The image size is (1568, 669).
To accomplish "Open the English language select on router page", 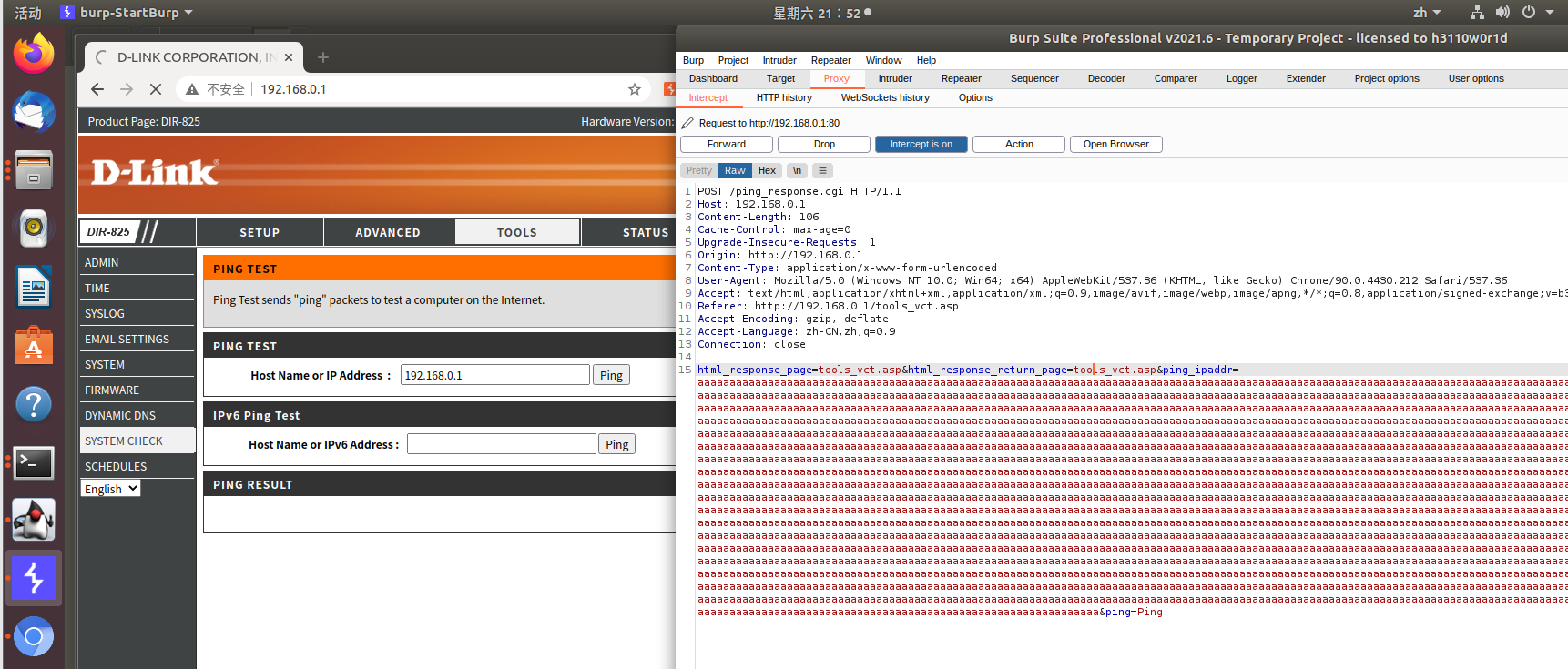I will point(111,489).
